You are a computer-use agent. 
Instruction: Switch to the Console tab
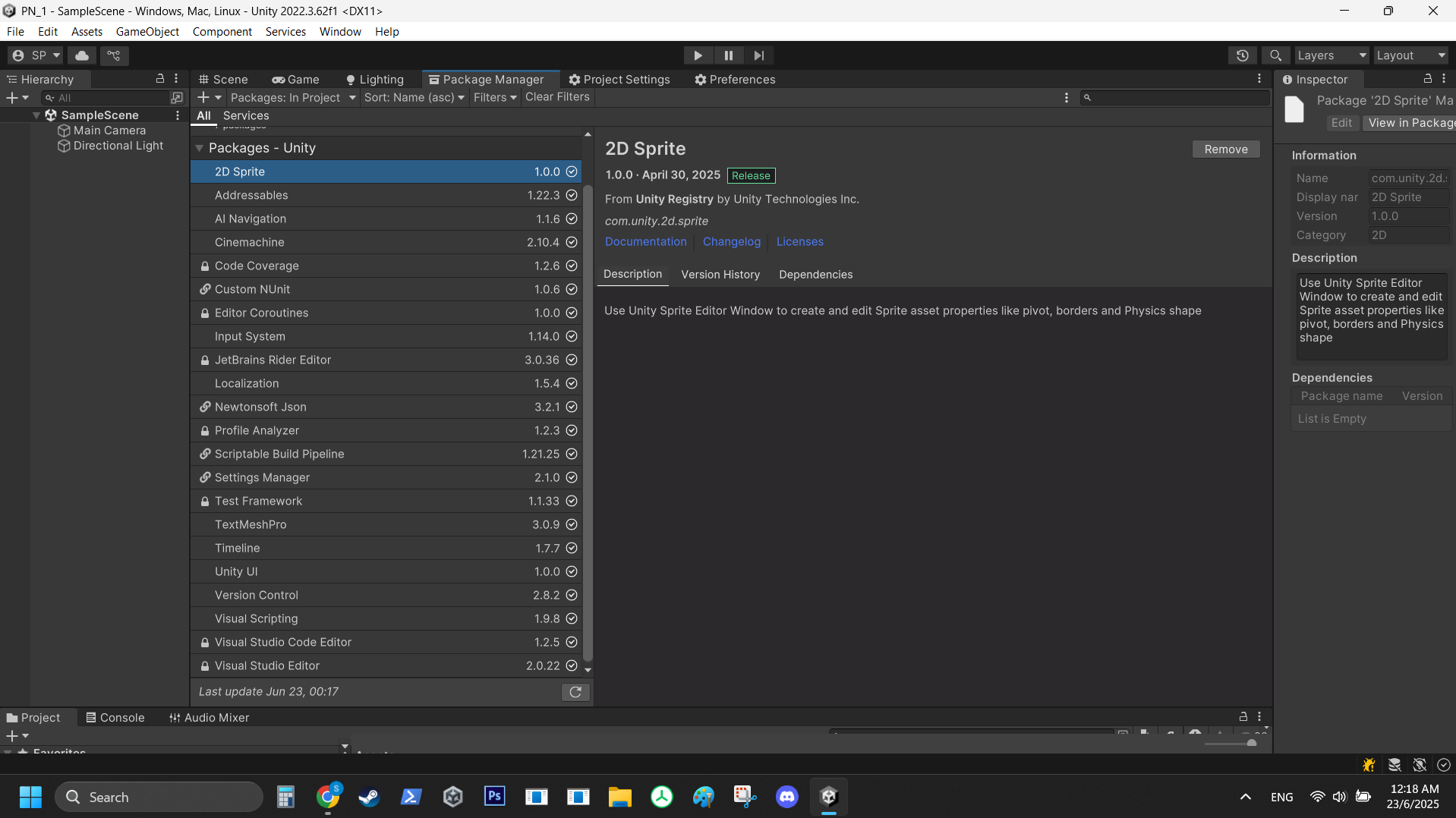tap(115, 718)
